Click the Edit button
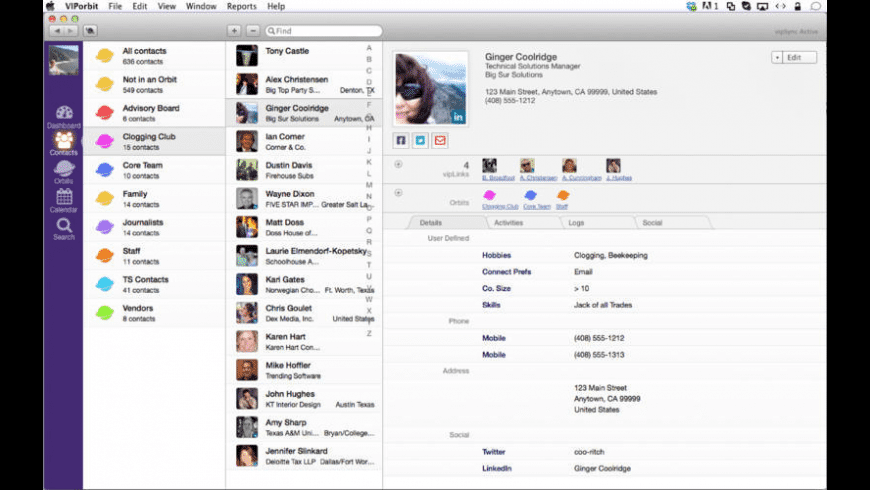Screen dimensions: 870x490 coord(799,57)
